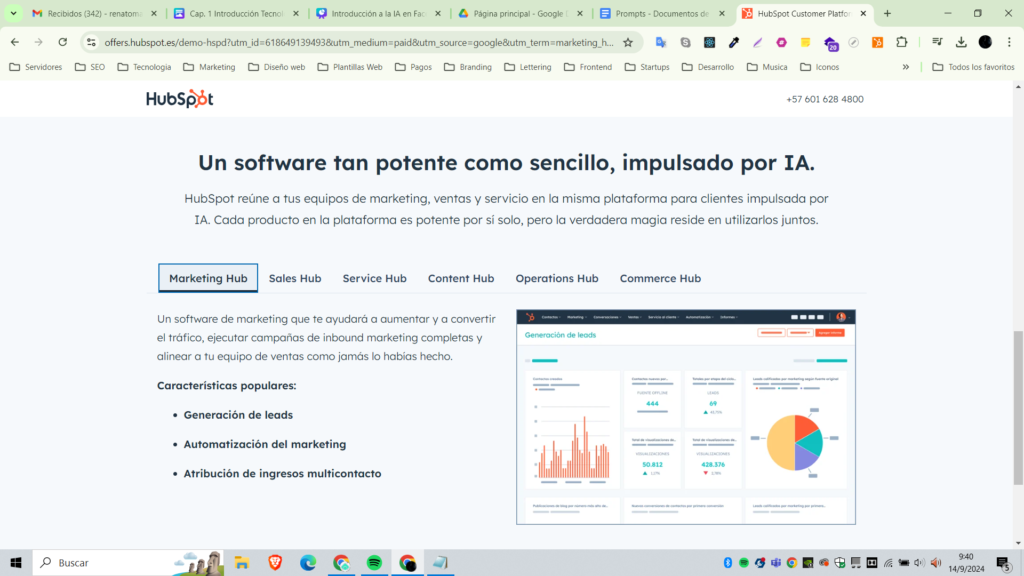Viewport: 1024px width, 576px height.
Task: Click inside the browser address bar
Action: pos(350,42)
